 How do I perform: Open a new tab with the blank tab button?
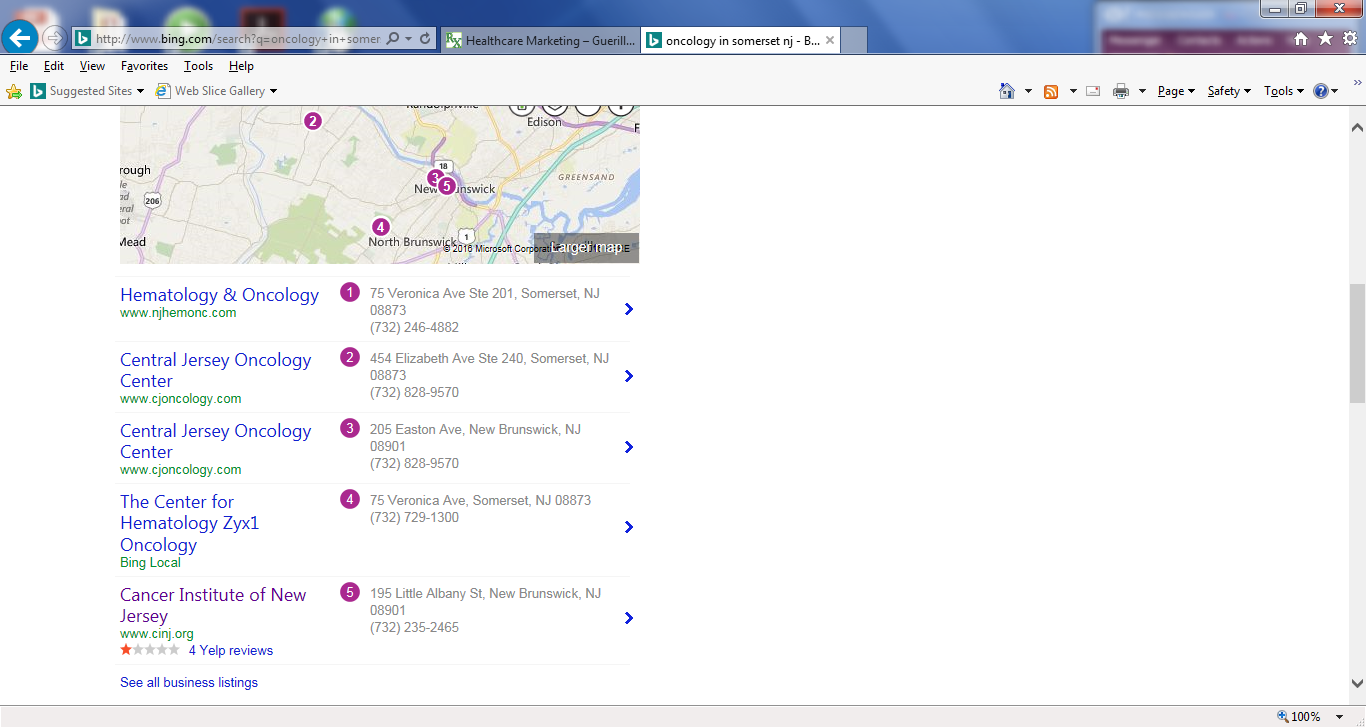point(854,40)
